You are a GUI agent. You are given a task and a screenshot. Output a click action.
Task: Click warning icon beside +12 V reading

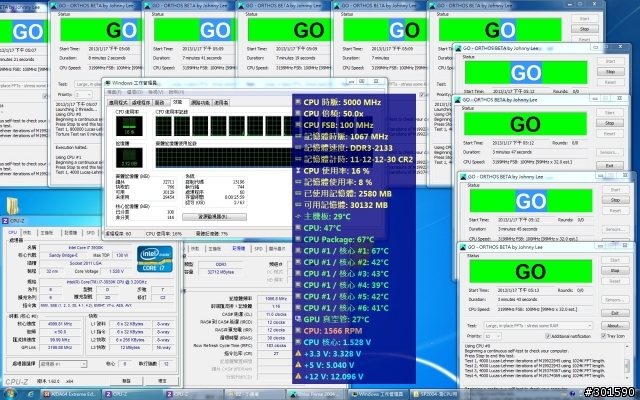coord(298,376)
